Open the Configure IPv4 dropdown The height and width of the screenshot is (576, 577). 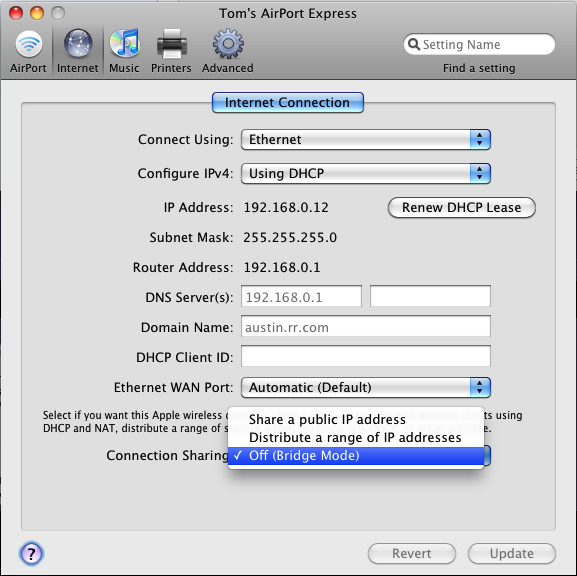[x=366, y=173]
